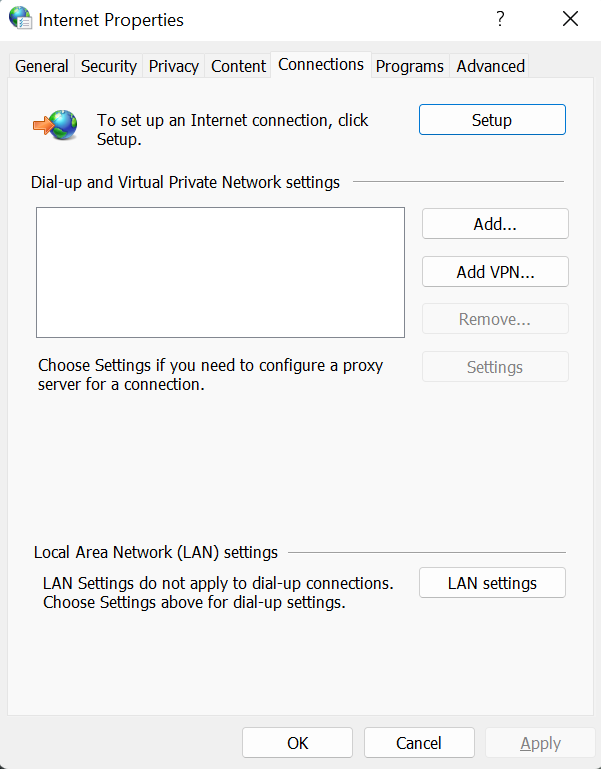Select the Content tab
601x769 pixels.
click(x=239, y=66)
